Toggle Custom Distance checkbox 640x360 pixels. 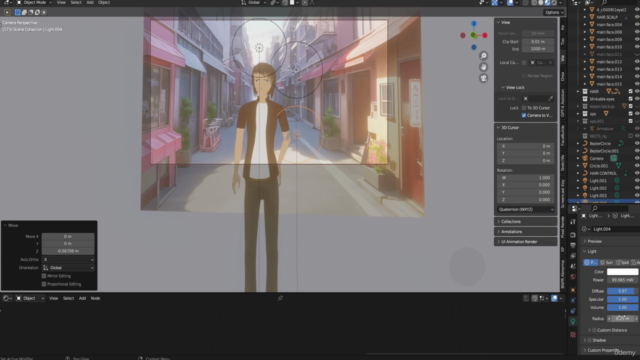594,330
